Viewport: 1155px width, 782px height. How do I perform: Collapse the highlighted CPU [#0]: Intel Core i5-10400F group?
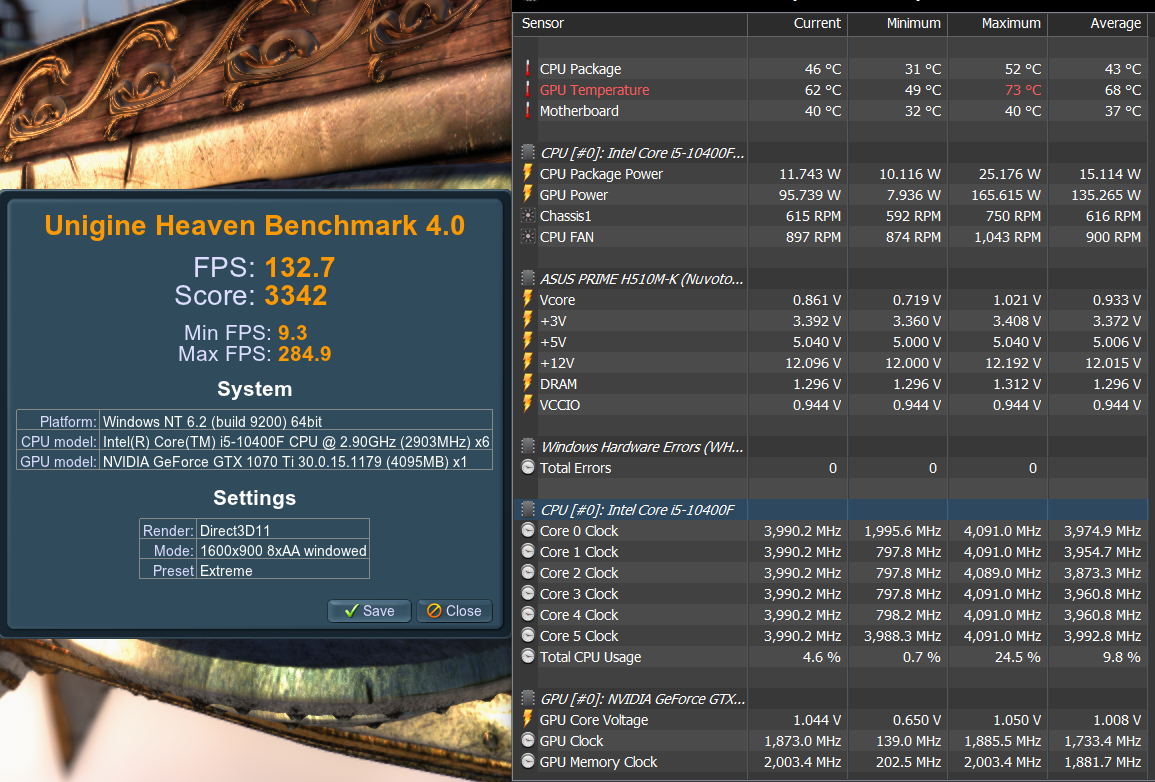(527, 510)
